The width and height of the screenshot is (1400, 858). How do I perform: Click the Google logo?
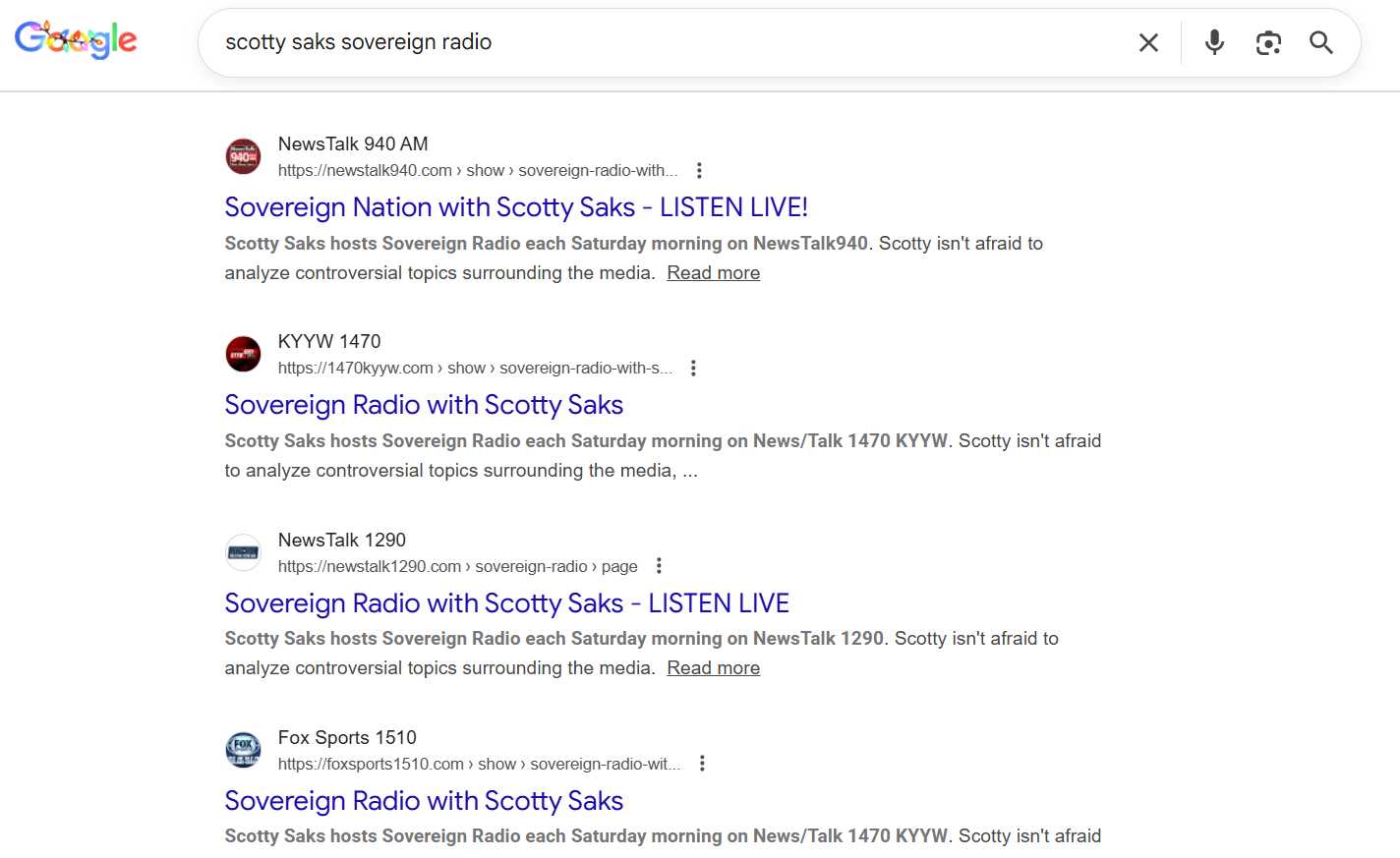pos(76,39)
